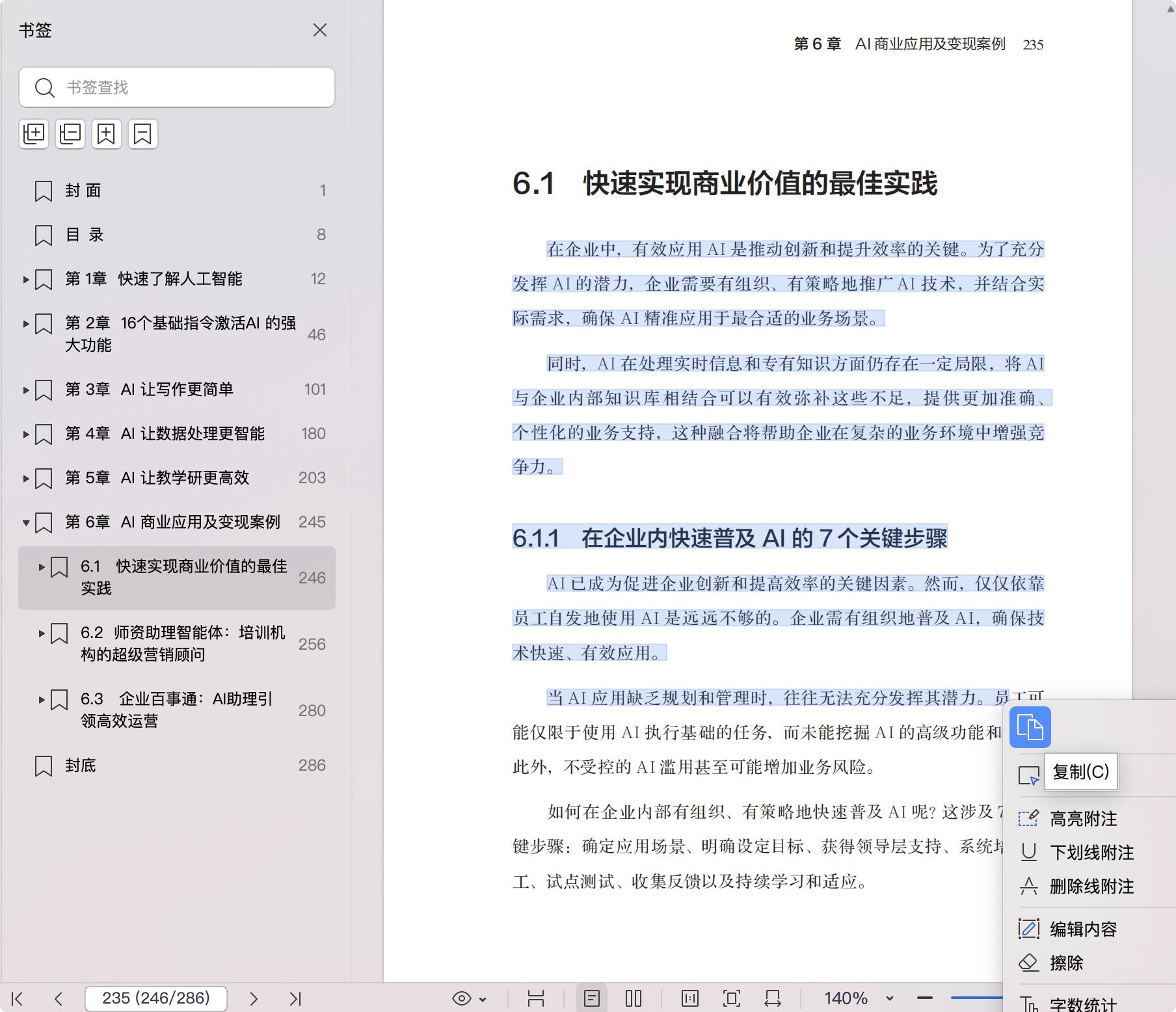Switch to two-page view
The width and height of the screenshot is (1176, 1012).
pos(634,998)
